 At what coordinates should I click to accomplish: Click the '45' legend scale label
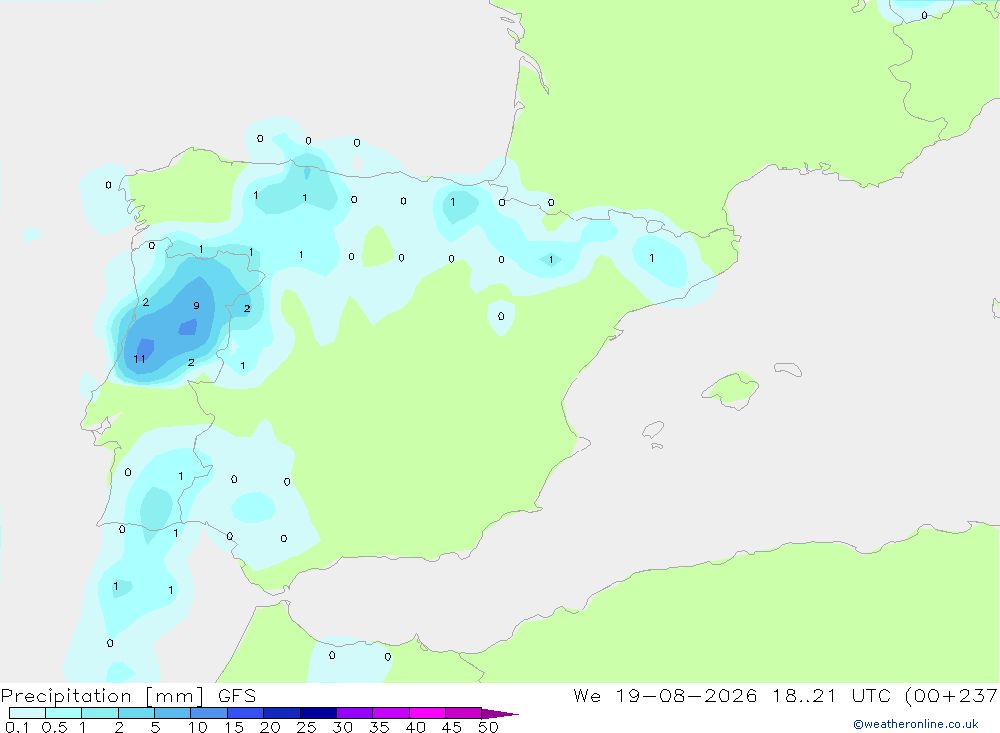[x=452, y=727]
